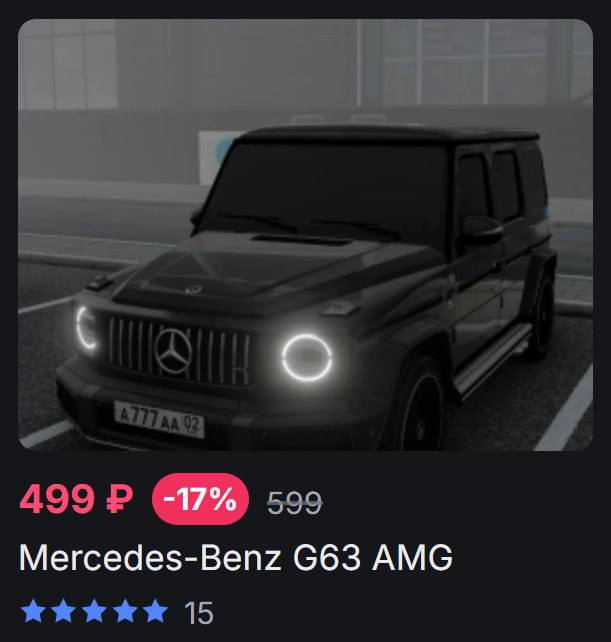Click the 499 ₽ sale price
The width and height of the screenshot is (611, 642).
coord(77,499)
